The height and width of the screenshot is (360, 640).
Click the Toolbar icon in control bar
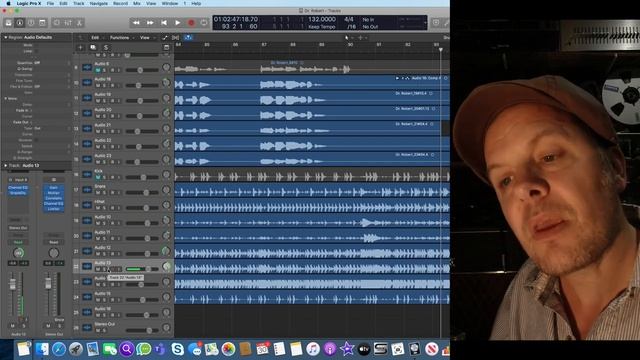pos(42,23)
